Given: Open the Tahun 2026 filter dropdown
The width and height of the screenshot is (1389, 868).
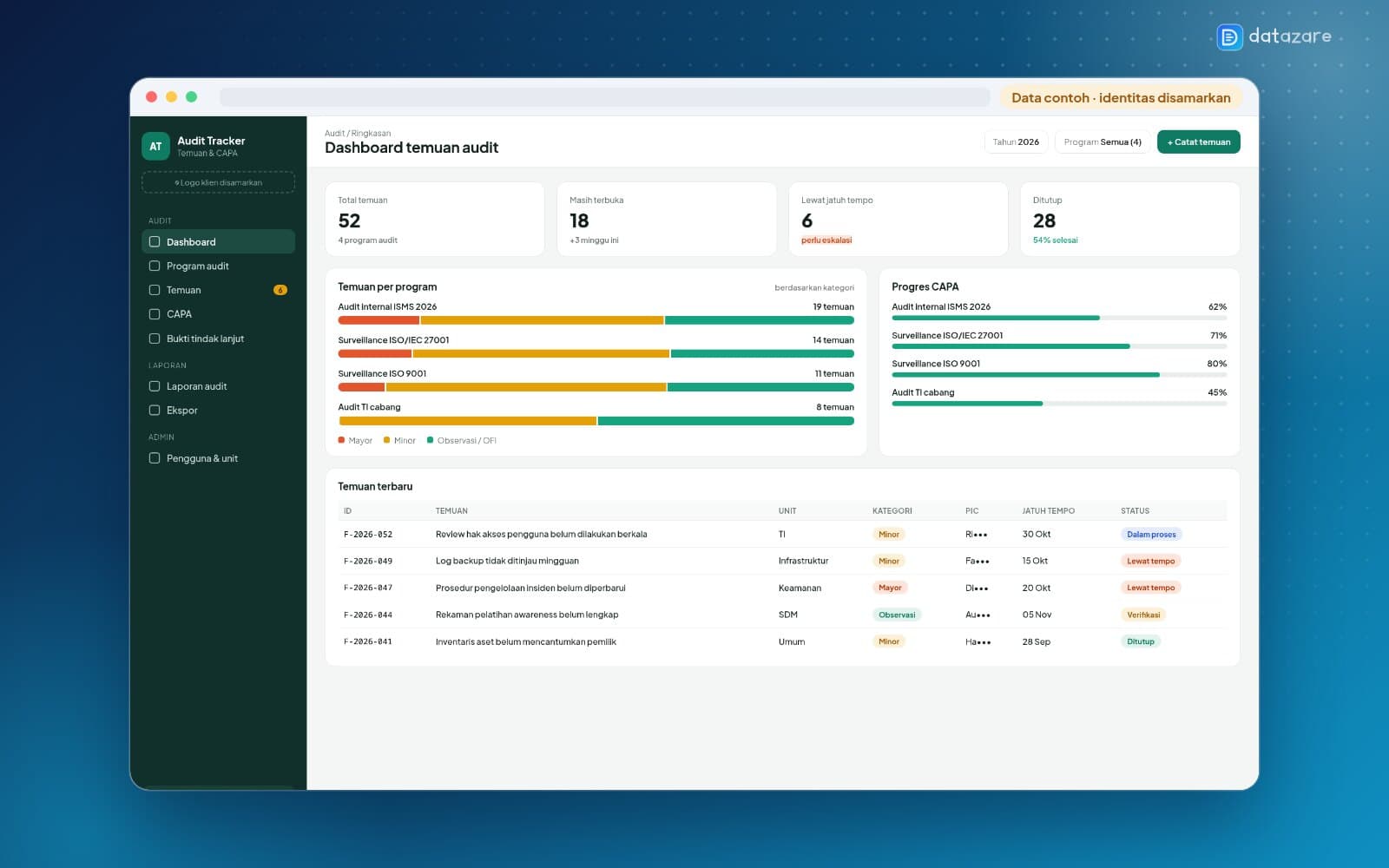Looking at the screenshot, I should (x=1016, y=141).
